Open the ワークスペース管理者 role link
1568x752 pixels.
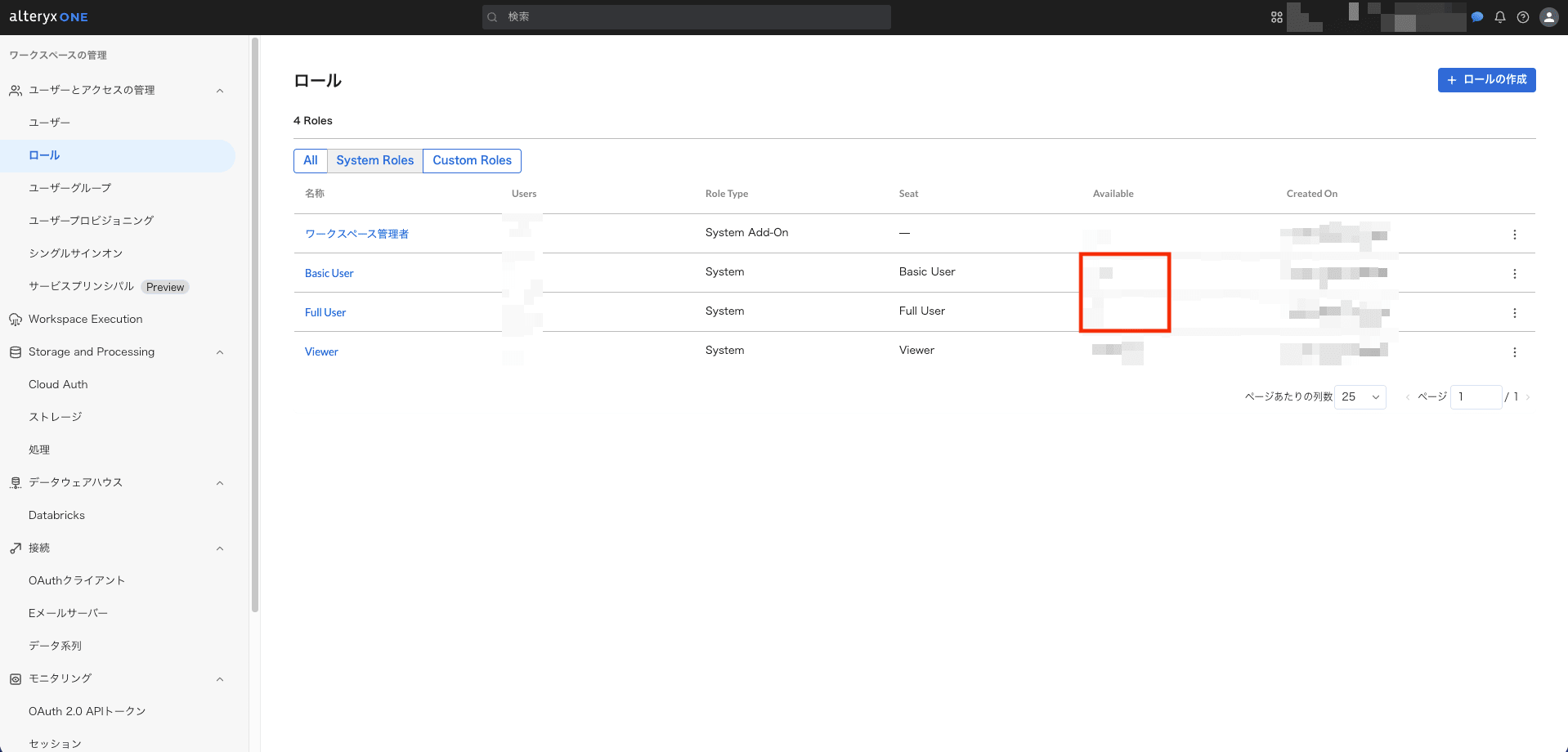(356, 235)
